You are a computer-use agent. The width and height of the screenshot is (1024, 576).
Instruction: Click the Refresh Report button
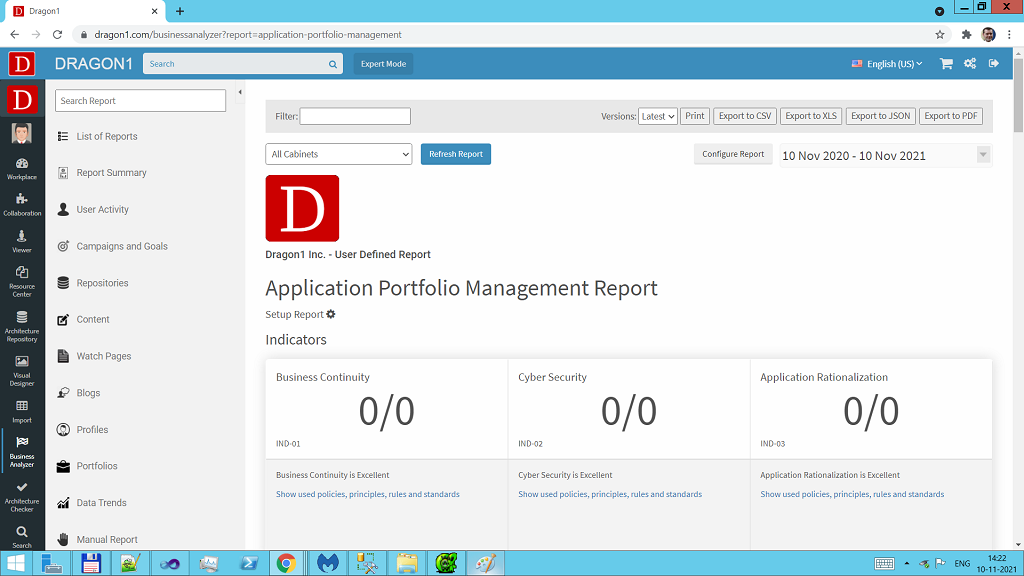point(455,154)
